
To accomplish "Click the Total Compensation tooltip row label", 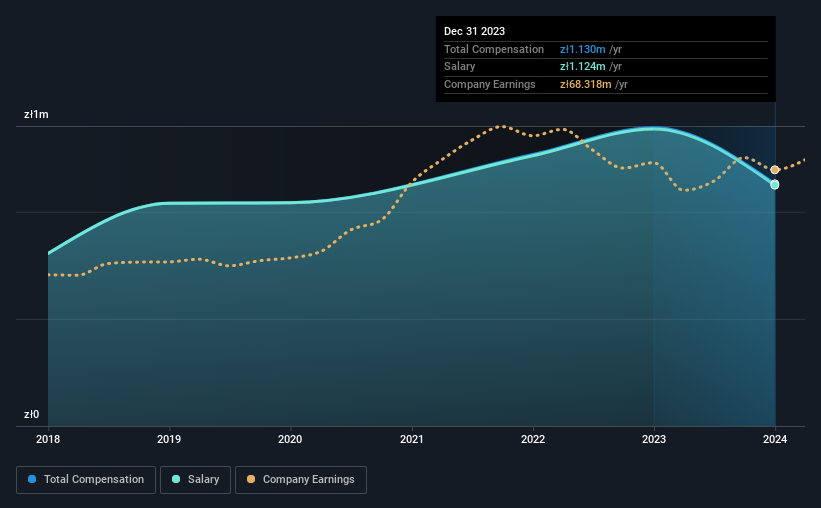I will tap(494, 49).
